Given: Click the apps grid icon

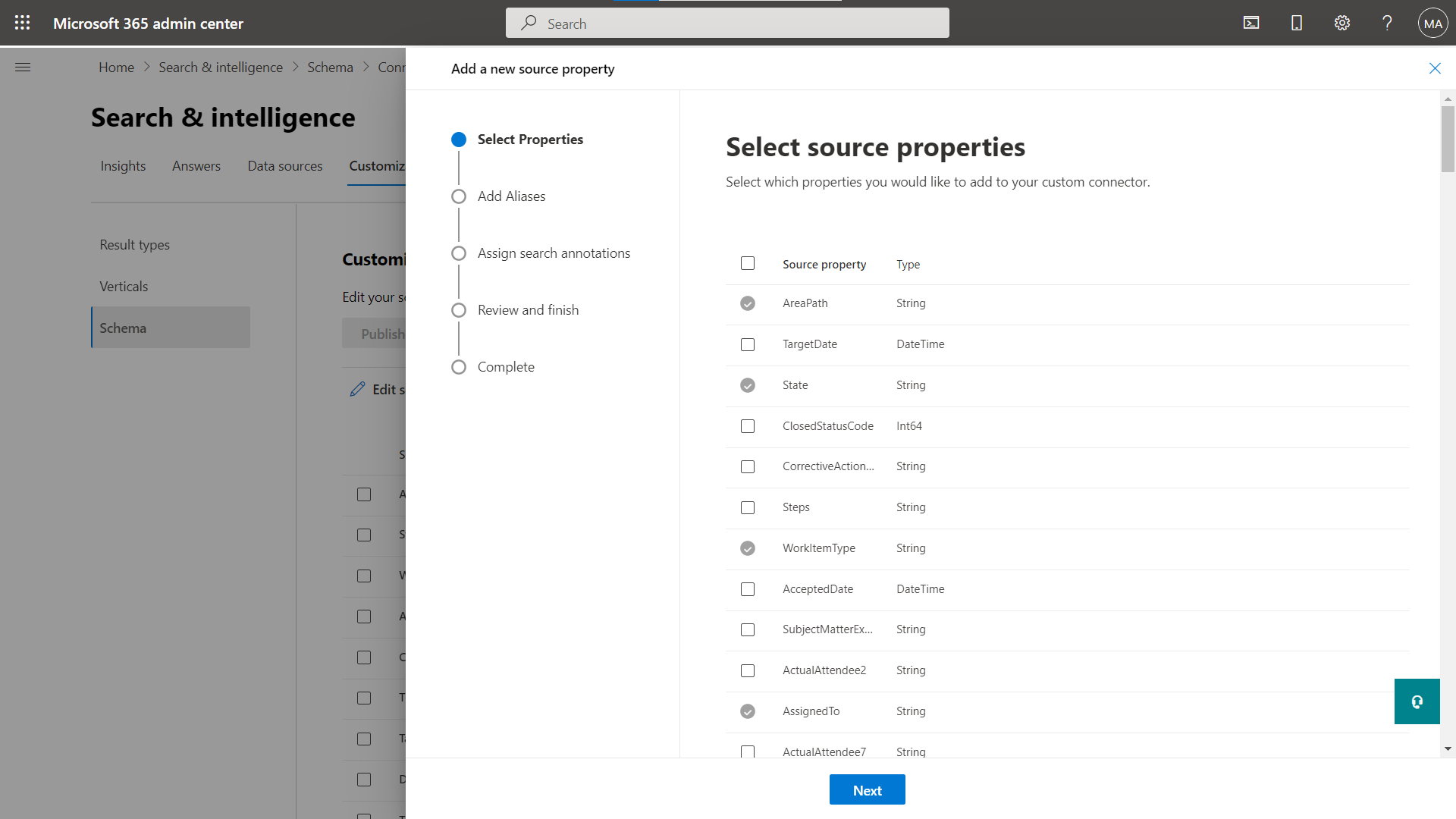Looking at the screenshot, I should pos(22,22).
